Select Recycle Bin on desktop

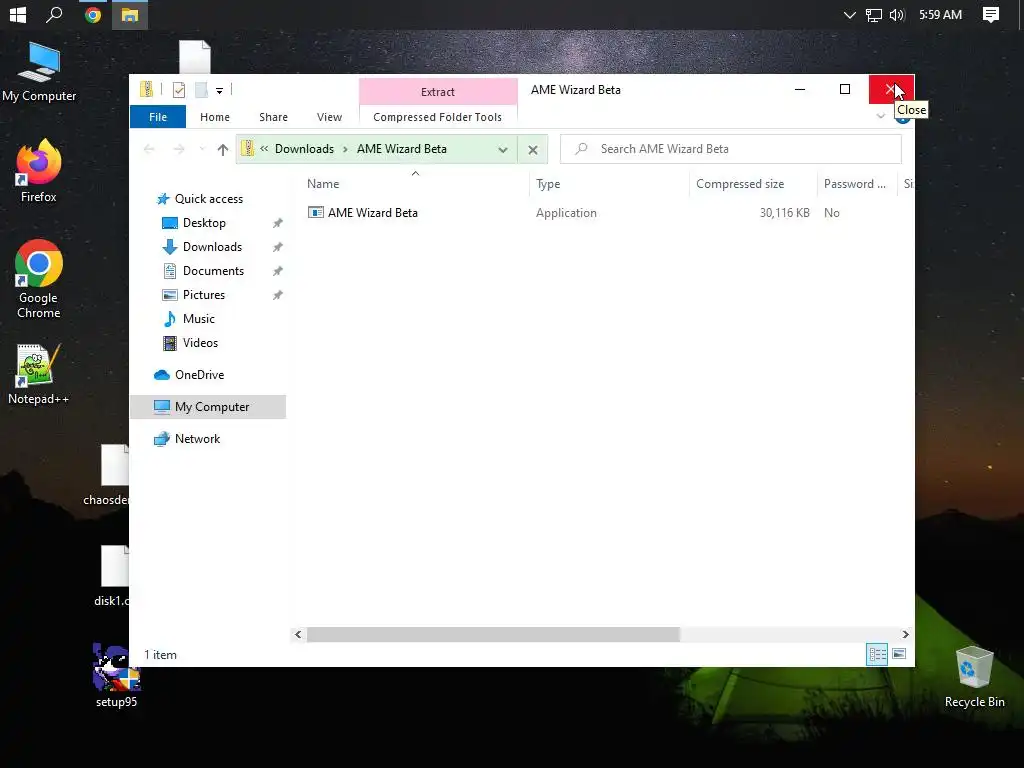pyautogui.click(x=974, y=677)
